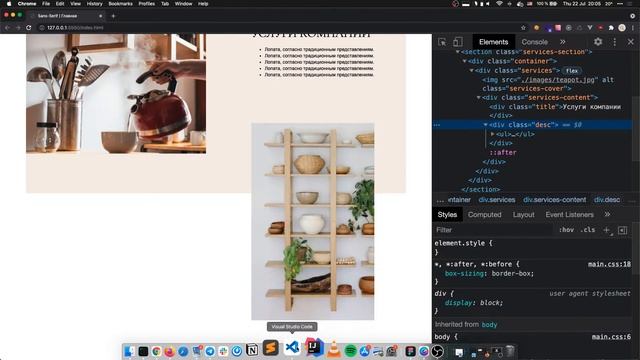Screen dimensions: 640x360
Task: Open the Chrome extensions puzzle icon
Action: (611, 28)
